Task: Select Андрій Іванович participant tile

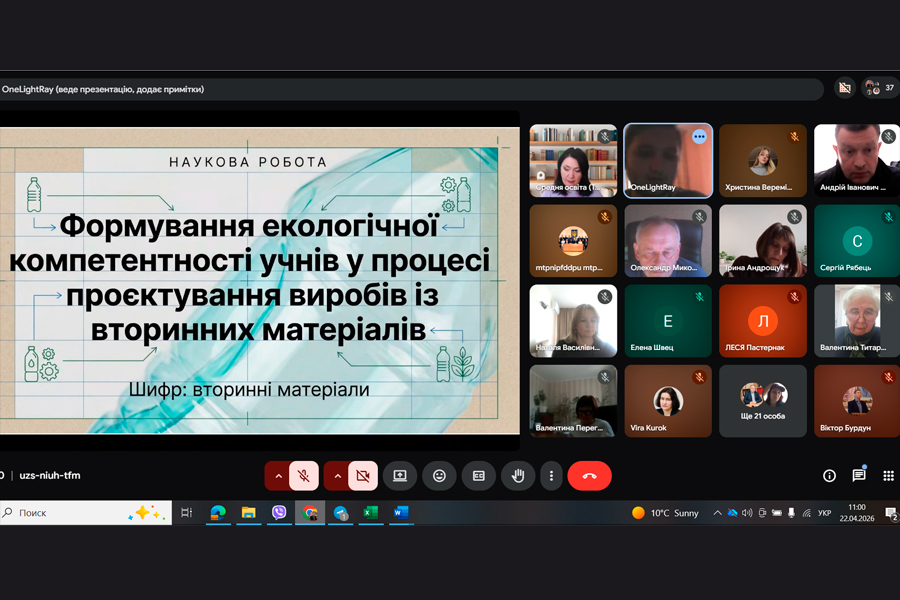Action: point(857,161)
